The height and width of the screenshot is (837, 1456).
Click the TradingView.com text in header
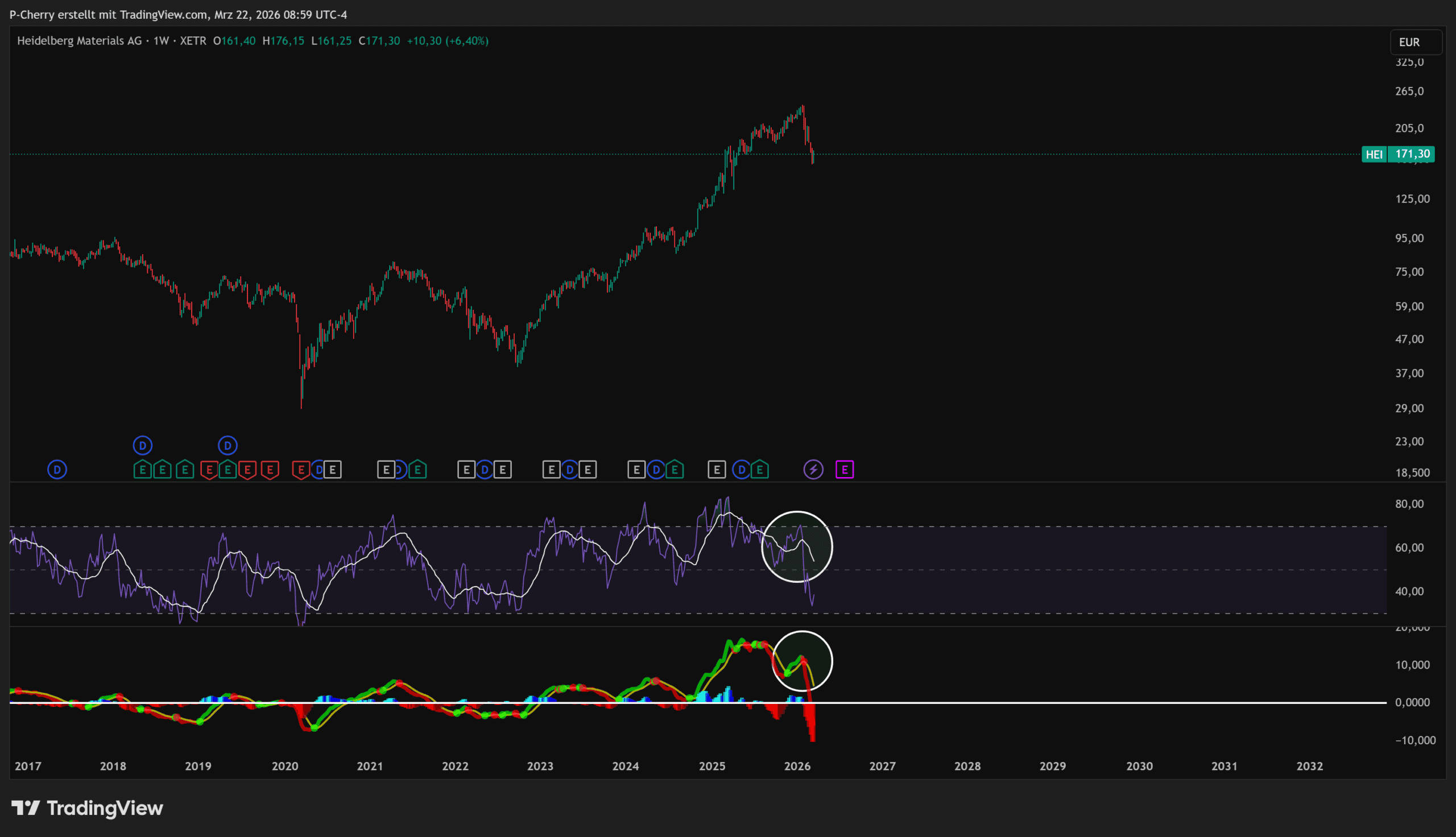click(164, 14)
